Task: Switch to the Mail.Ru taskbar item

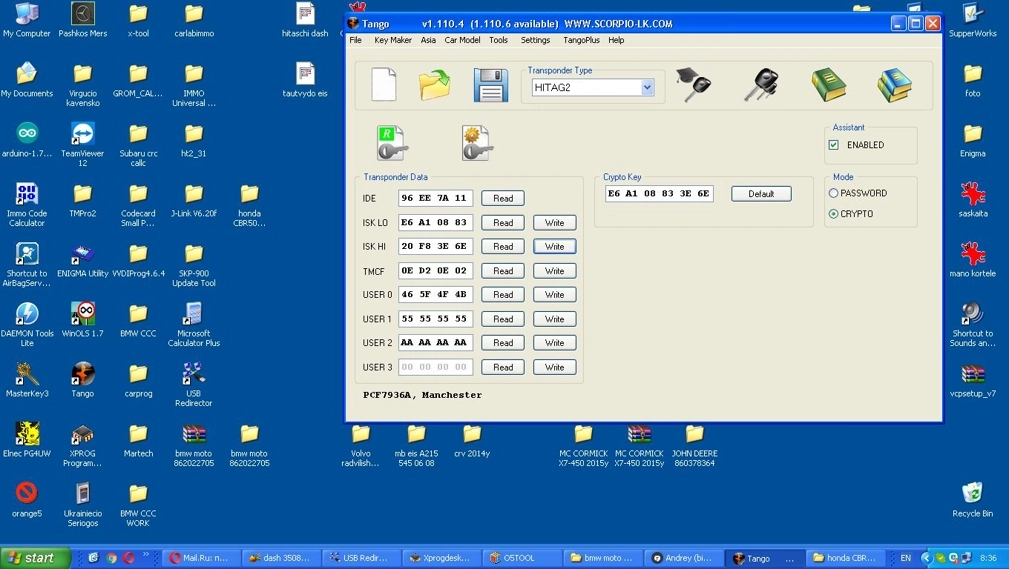Action: (x=199, y=558)
